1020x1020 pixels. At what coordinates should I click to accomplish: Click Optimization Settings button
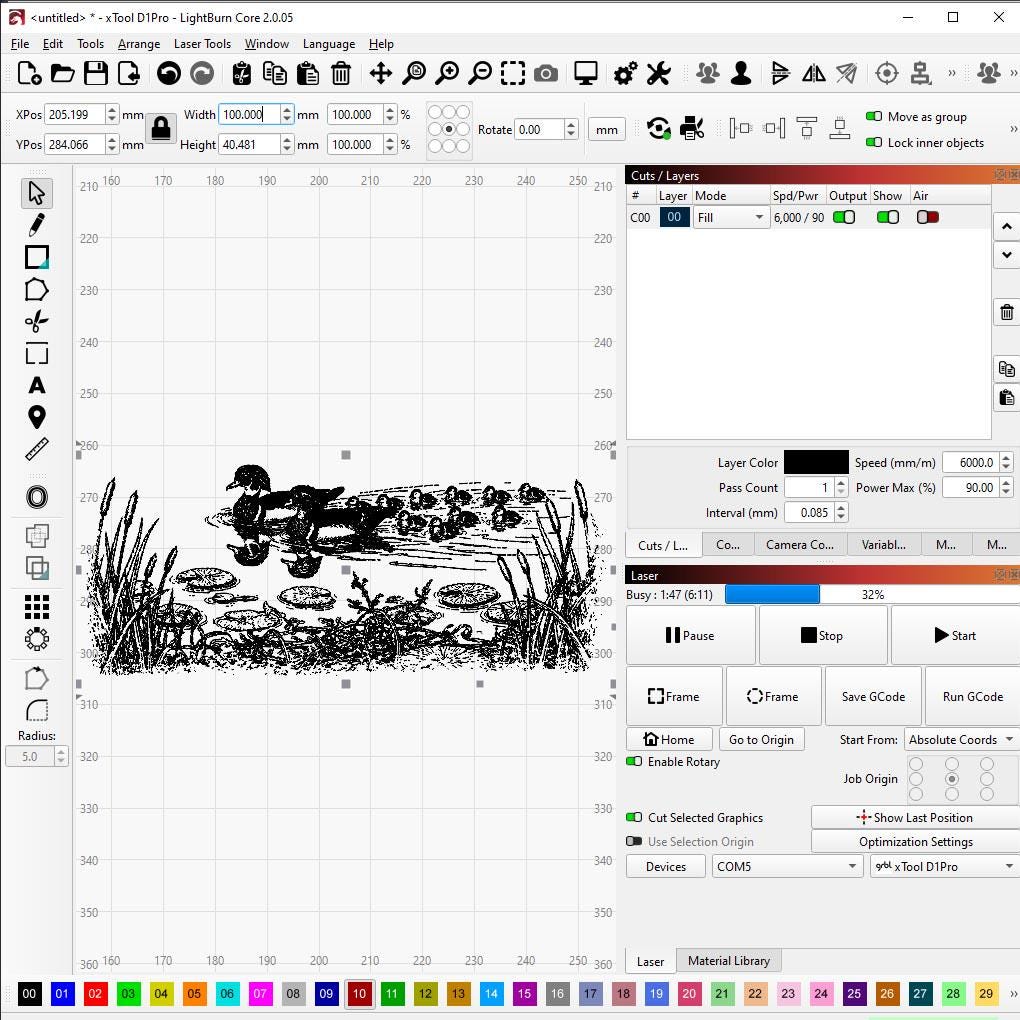915,842
